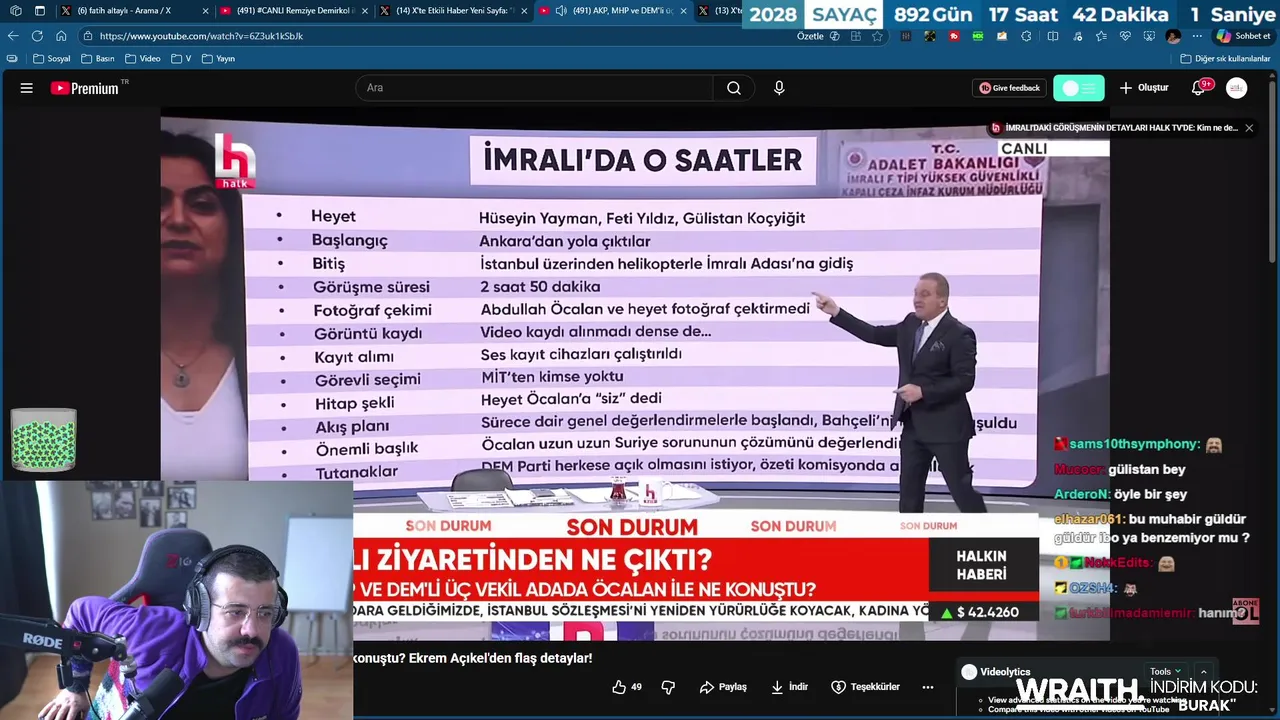Toggle the green switch beside Give feedback

pyautogui.click(x=1079, y=88)
